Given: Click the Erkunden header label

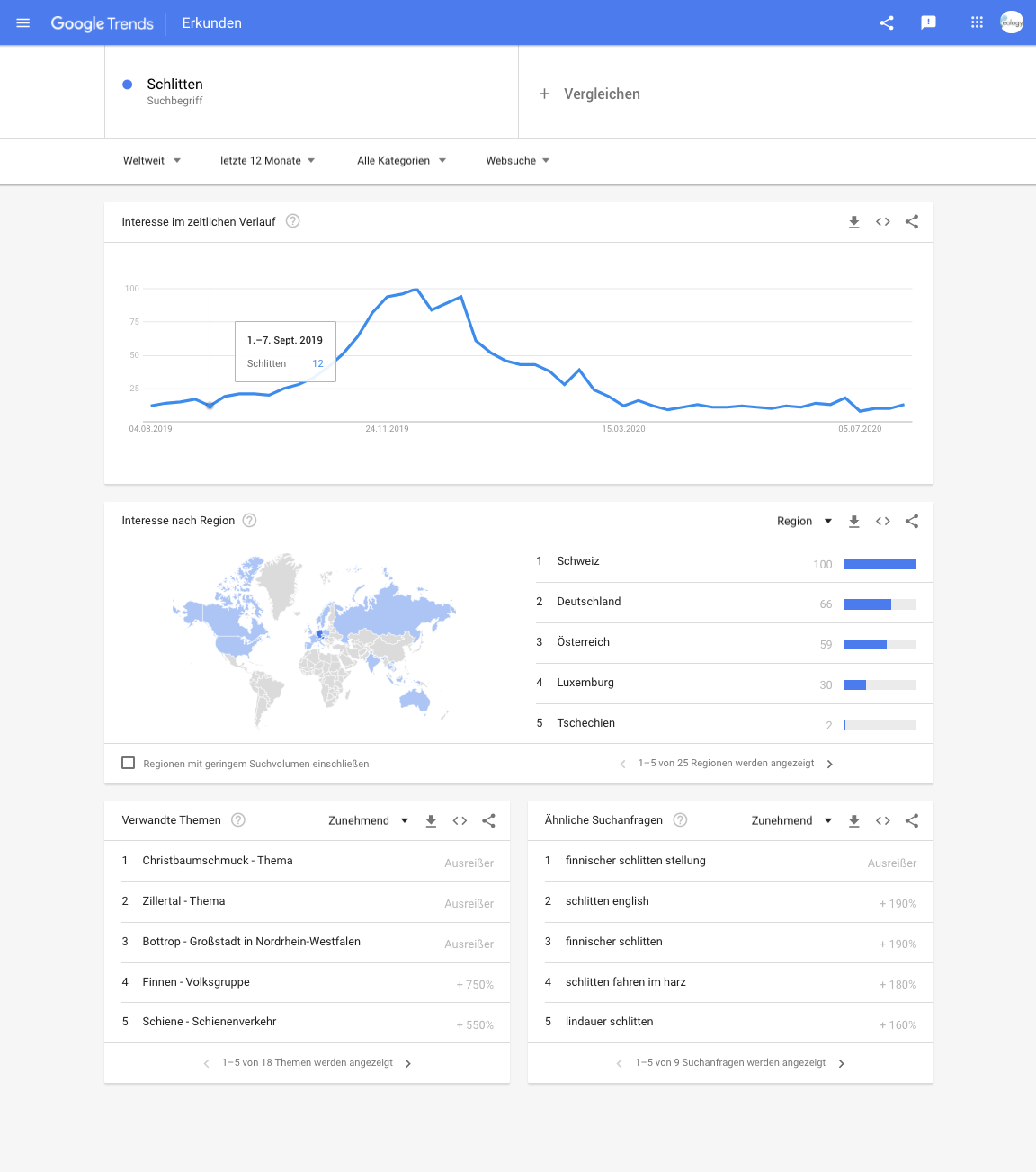Looking at the screenshot, I should tap(212, 23).
